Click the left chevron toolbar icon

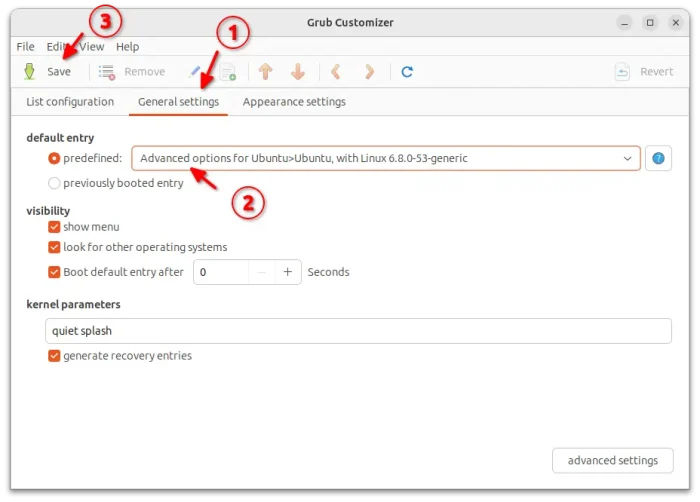(336, 71)
